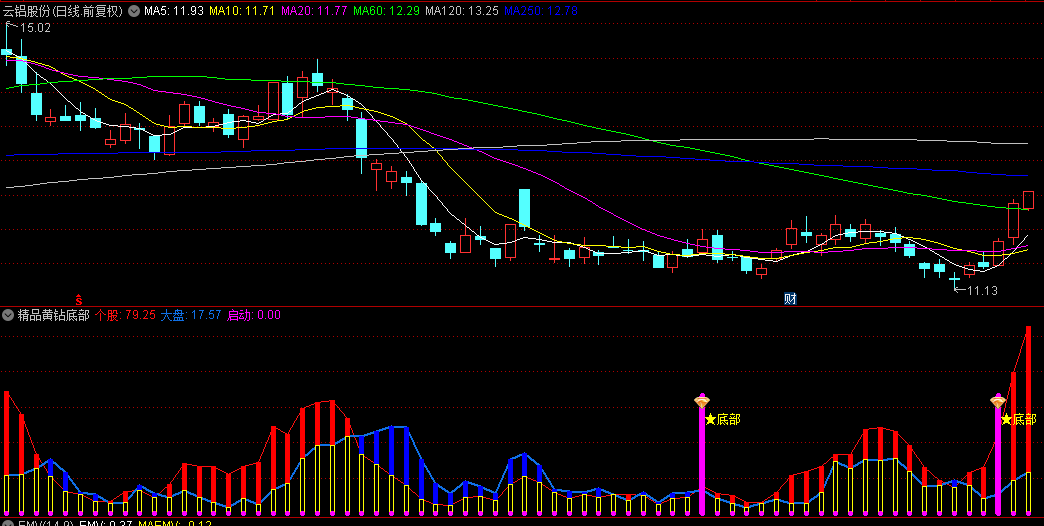Screen dimensions: 1044x526
Task: Click the latest ★底部 signal label
Action: 1019,419
